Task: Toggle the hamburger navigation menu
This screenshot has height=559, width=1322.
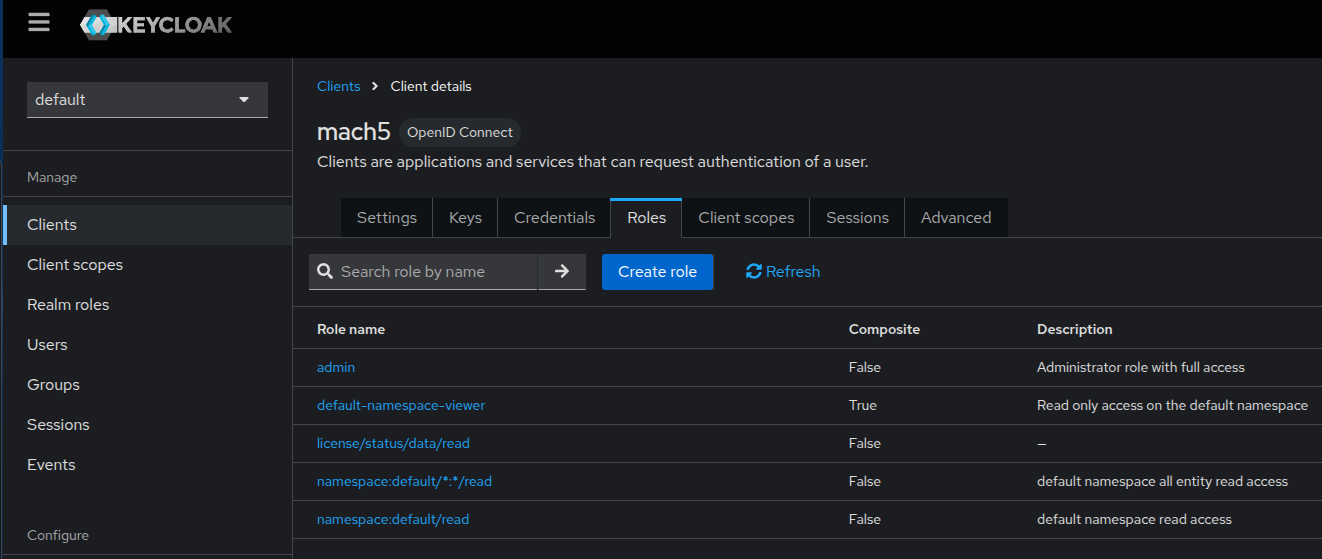Action: click(x=39, y=23)
